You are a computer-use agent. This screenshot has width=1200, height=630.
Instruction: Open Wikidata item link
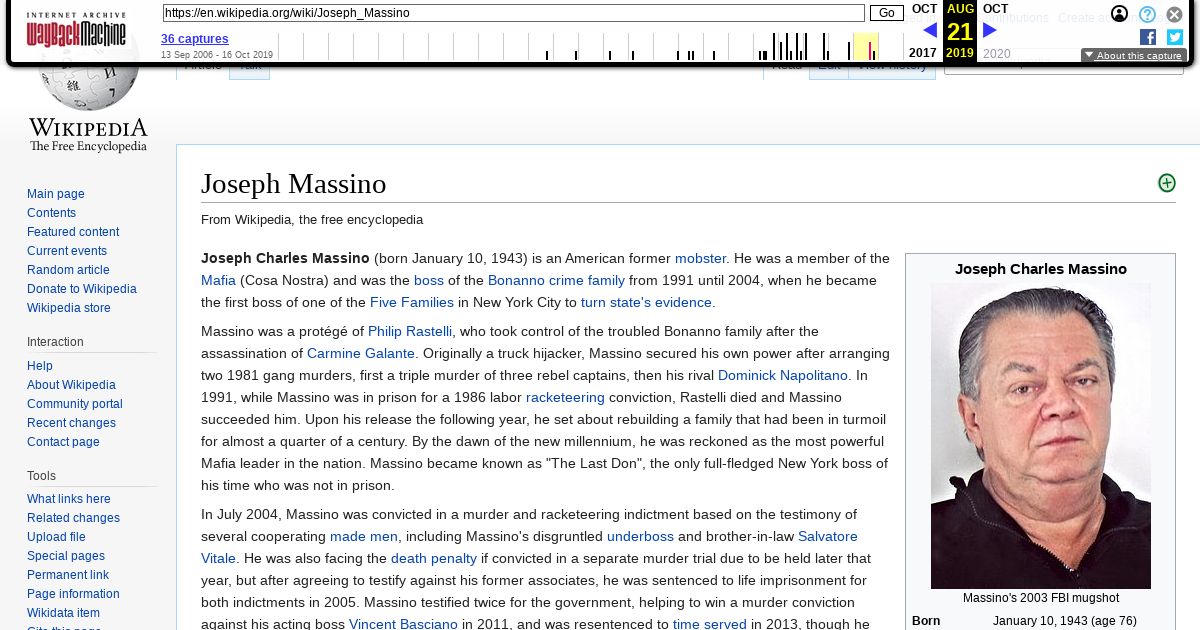63,613
